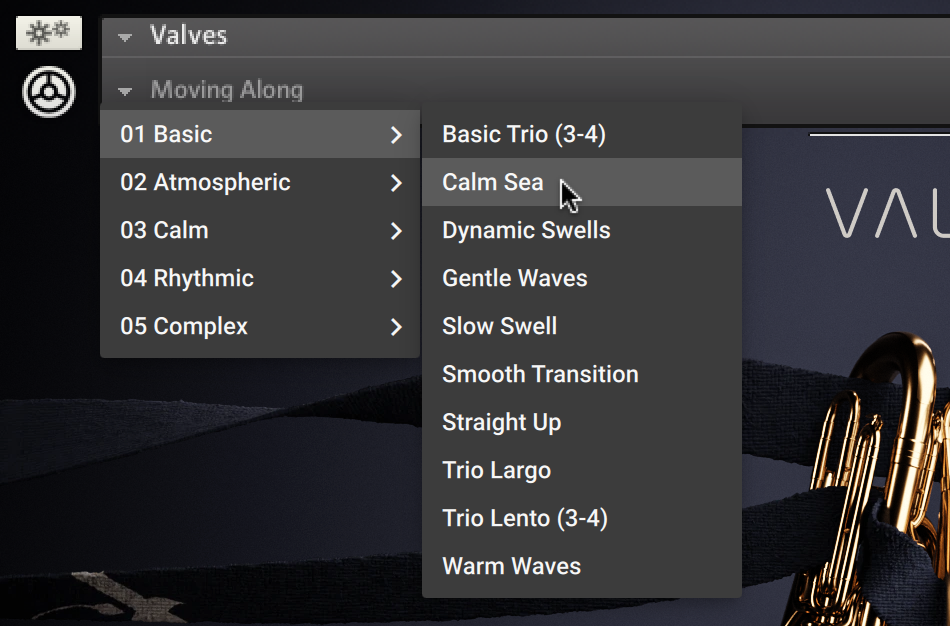Load the Gentle Waves preset
Image resolution: width=950 pixels, height=626 pixels.
click(x=515, y=278)
